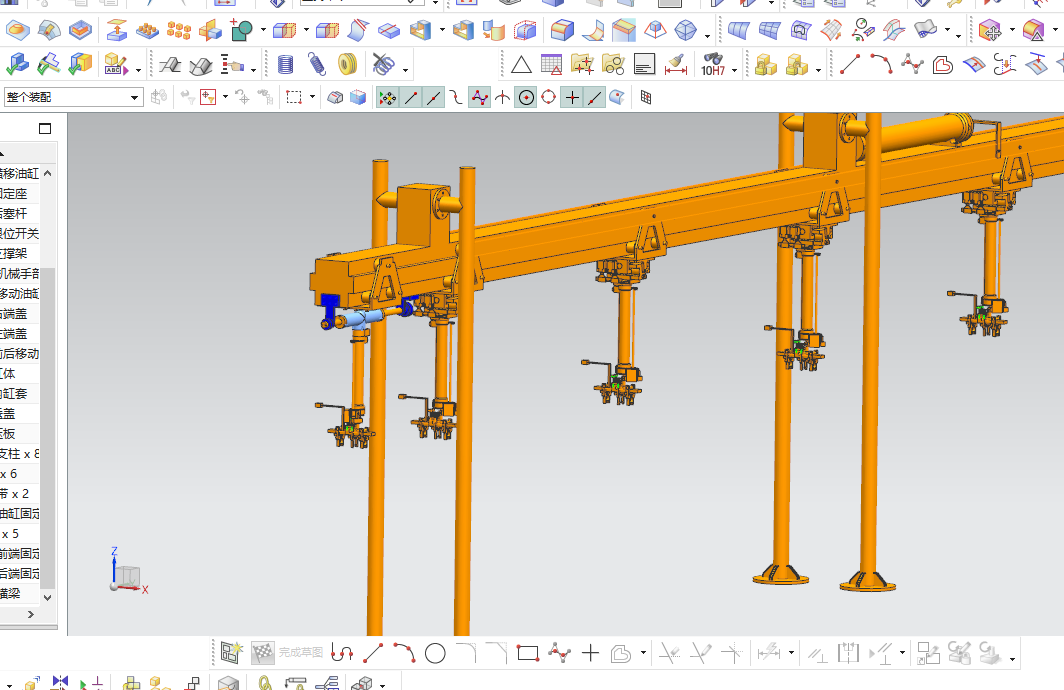Select the 限位开关 item in navigator
This screenshot has height=690, width=1064.
tap(20, 233)
